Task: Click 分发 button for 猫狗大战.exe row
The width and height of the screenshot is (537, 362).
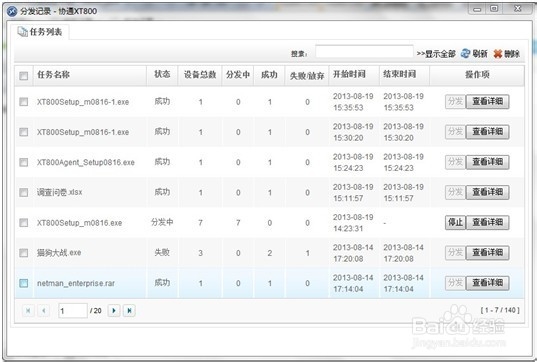Action: [x=455, y=253]
